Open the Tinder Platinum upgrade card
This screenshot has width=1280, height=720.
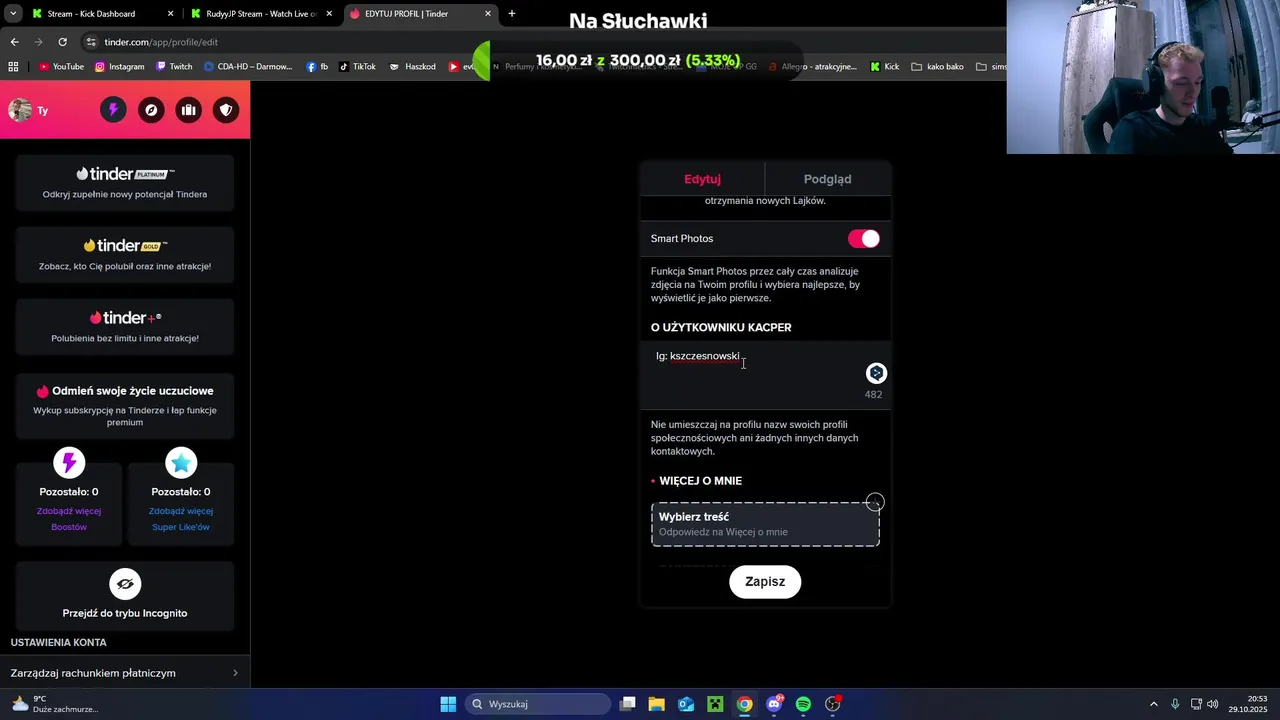[x=125, y=183]
